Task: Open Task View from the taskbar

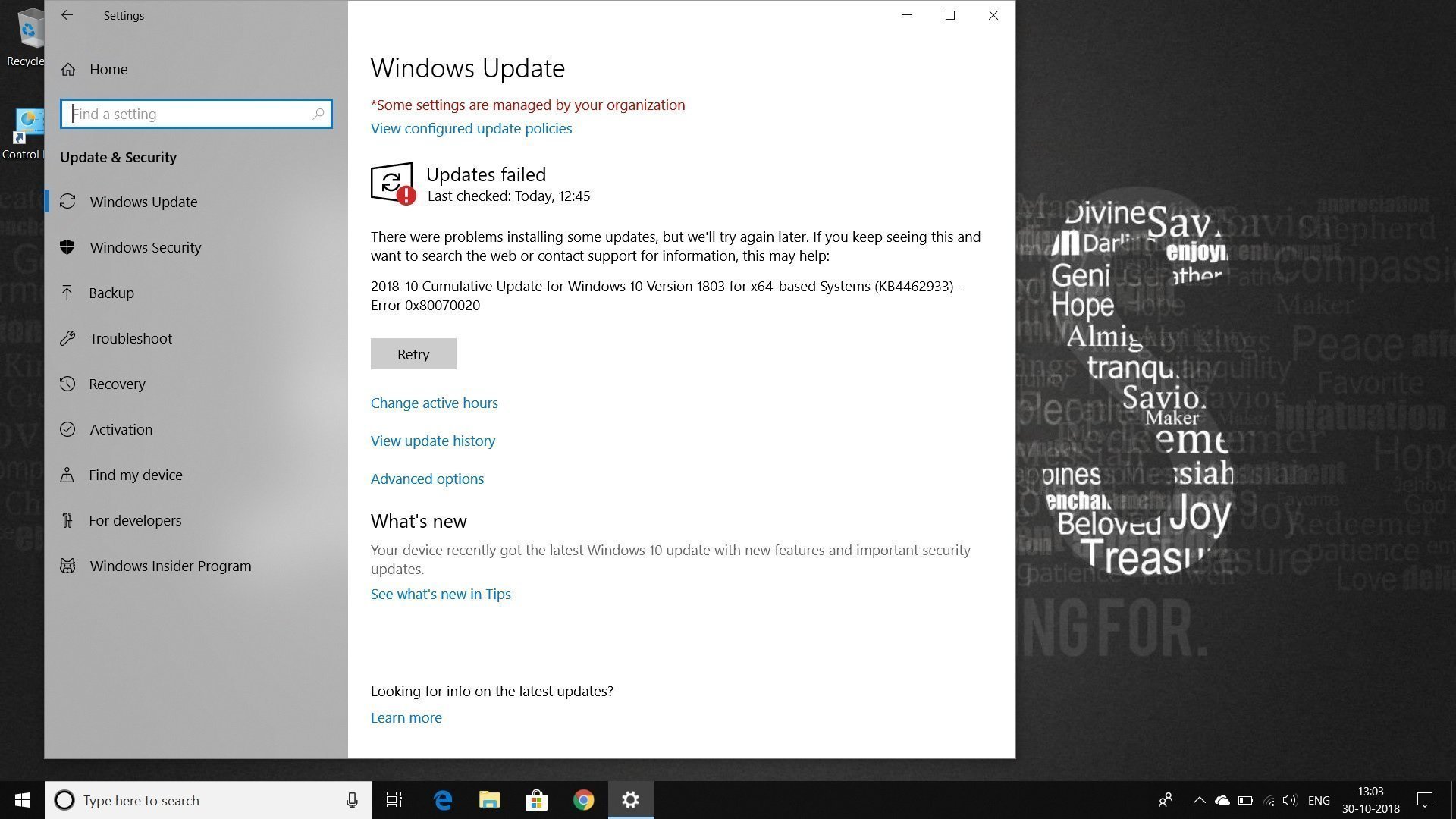Action: 394,800
